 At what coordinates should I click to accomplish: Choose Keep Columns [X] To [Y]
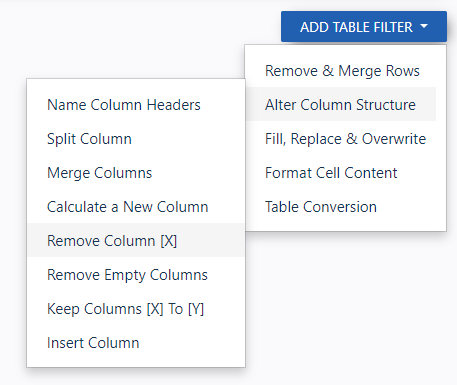click(x=136, y=309)
